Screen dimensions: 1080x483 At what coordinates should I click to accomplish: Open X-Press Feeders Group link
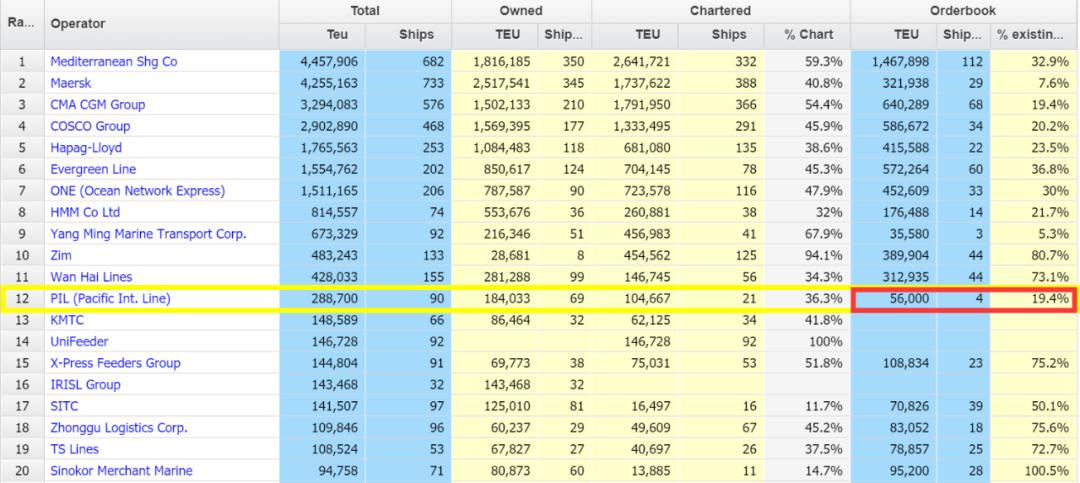point(115,363)
